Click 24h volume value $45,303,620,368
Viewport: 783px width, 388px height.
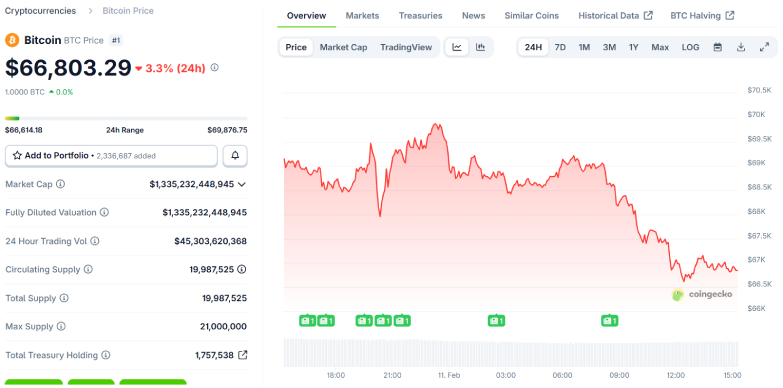click(210, 241)
